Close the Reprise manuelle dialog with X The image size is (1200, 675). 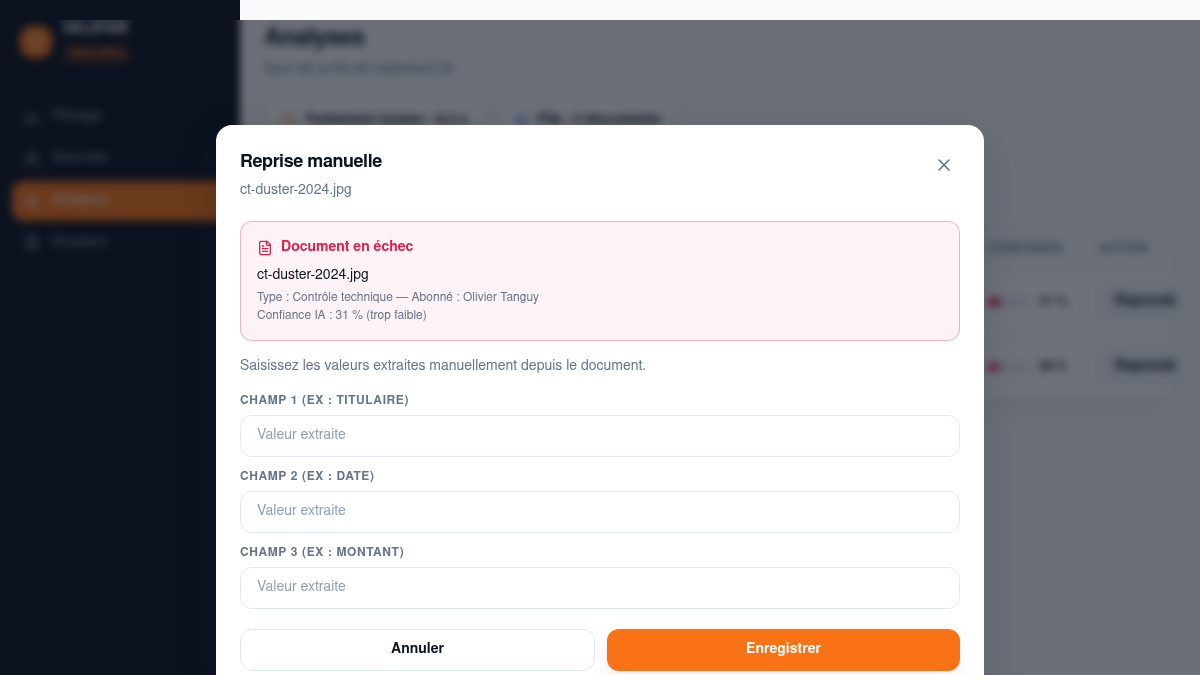pos(943,165)
